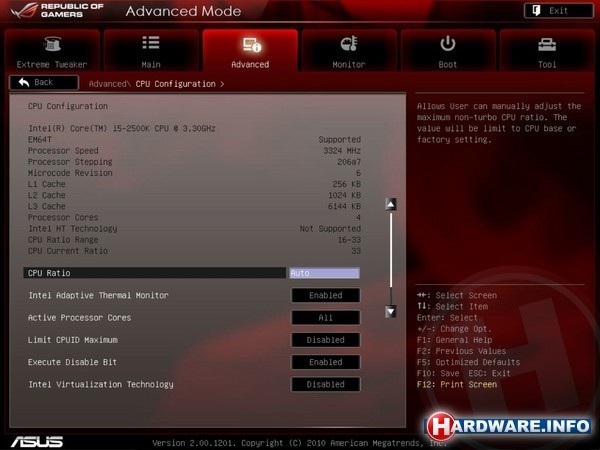Click the Execute Disable Bit label
Image resolution: width=600 pixels, height=450 pixels.
[x=72, y=362]
